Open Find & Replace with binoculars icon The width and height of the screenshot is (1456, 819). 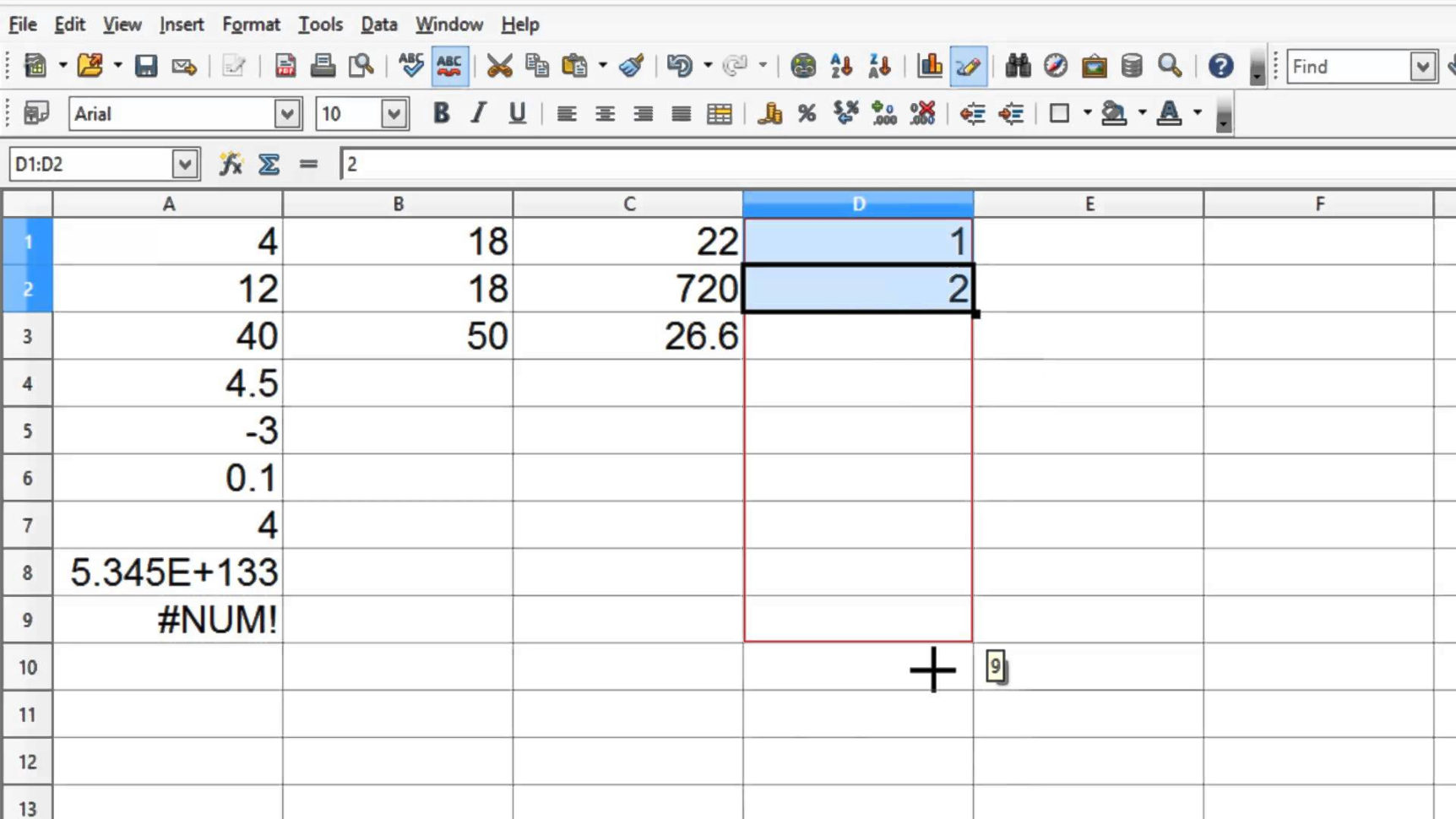click(x=1018, y=65)
